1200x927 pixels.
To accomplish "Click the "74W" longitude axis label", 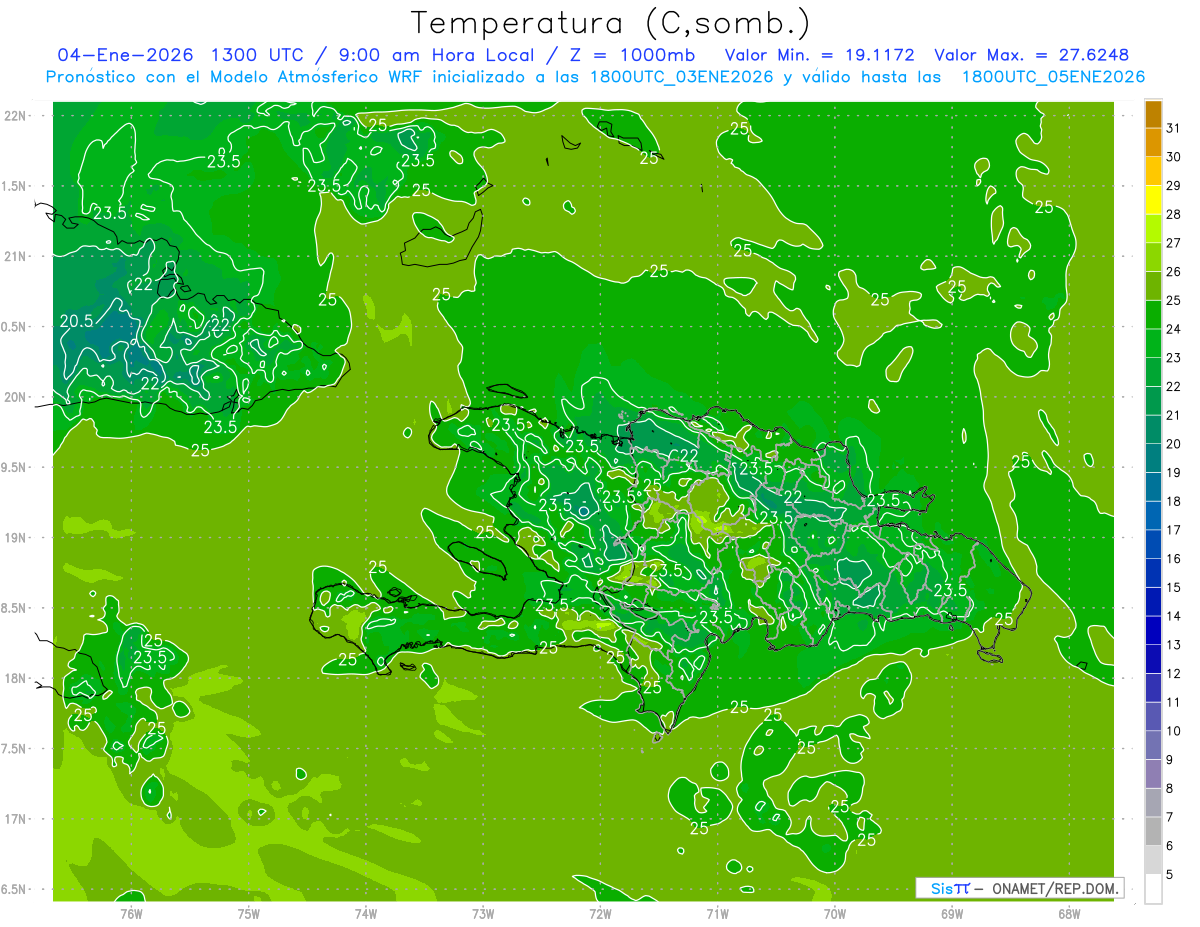I will click(x=365, y=913).
